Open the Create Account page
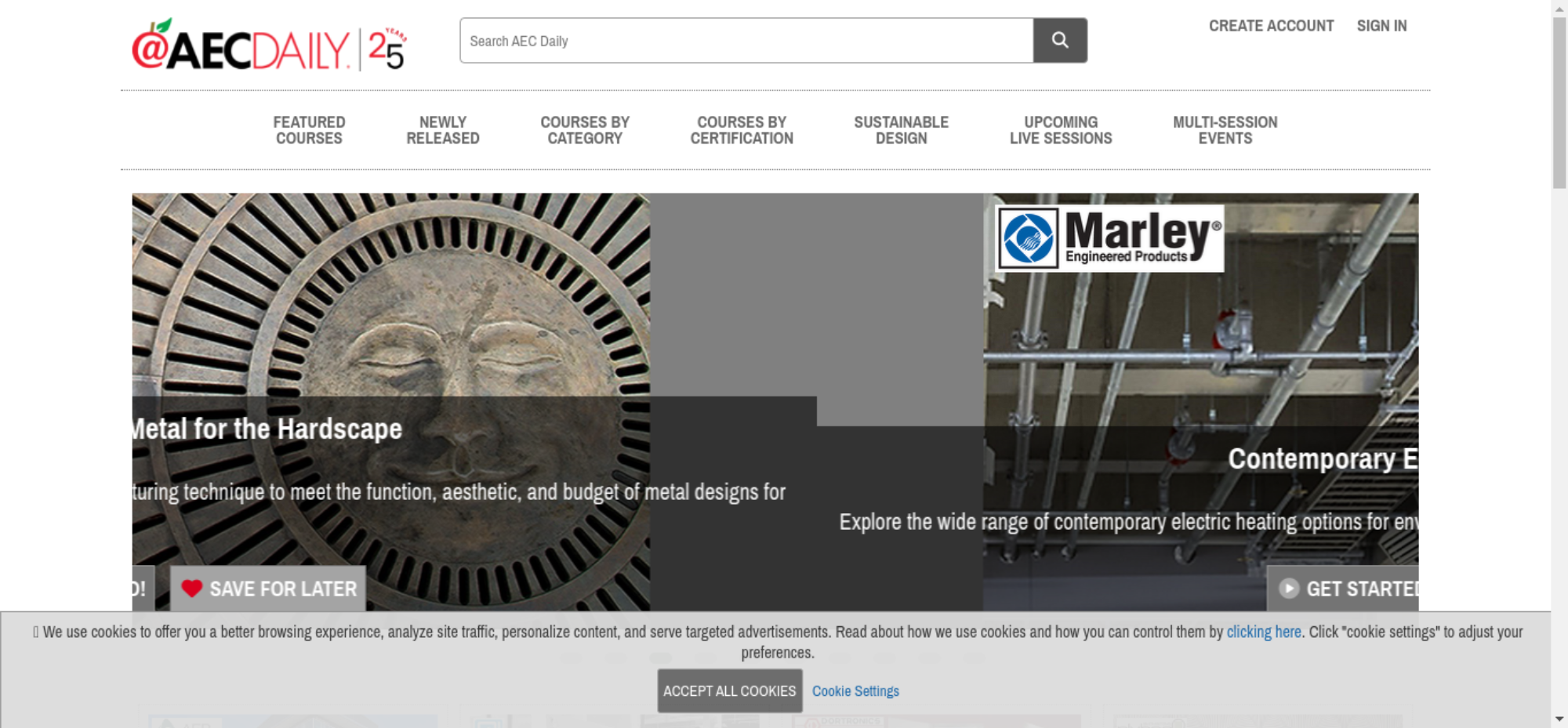This screenshot has height=728, width=1568. tap(1270, 26)
